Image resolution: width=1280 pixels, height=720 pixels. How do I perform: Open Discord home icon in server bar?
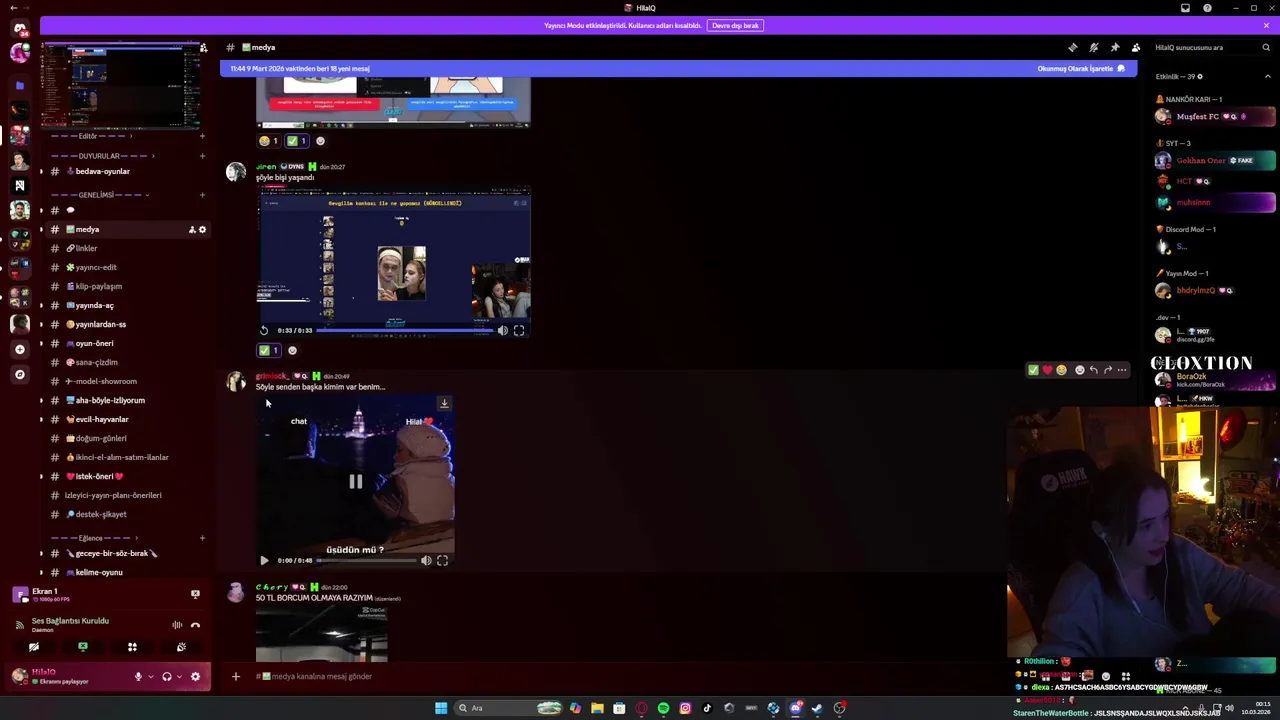pos(19,28)
